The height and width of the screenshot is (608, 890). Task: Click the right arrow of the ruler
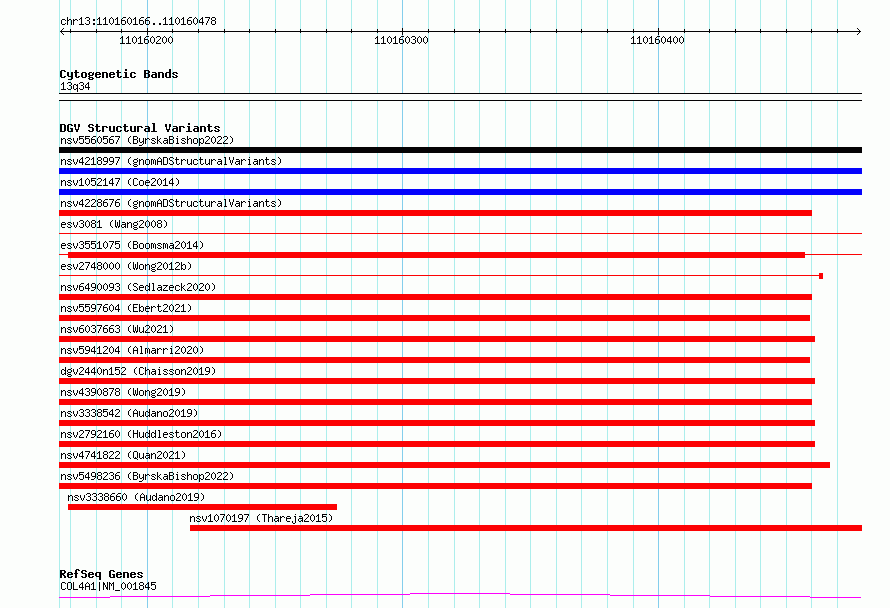(x=858, y=31)
